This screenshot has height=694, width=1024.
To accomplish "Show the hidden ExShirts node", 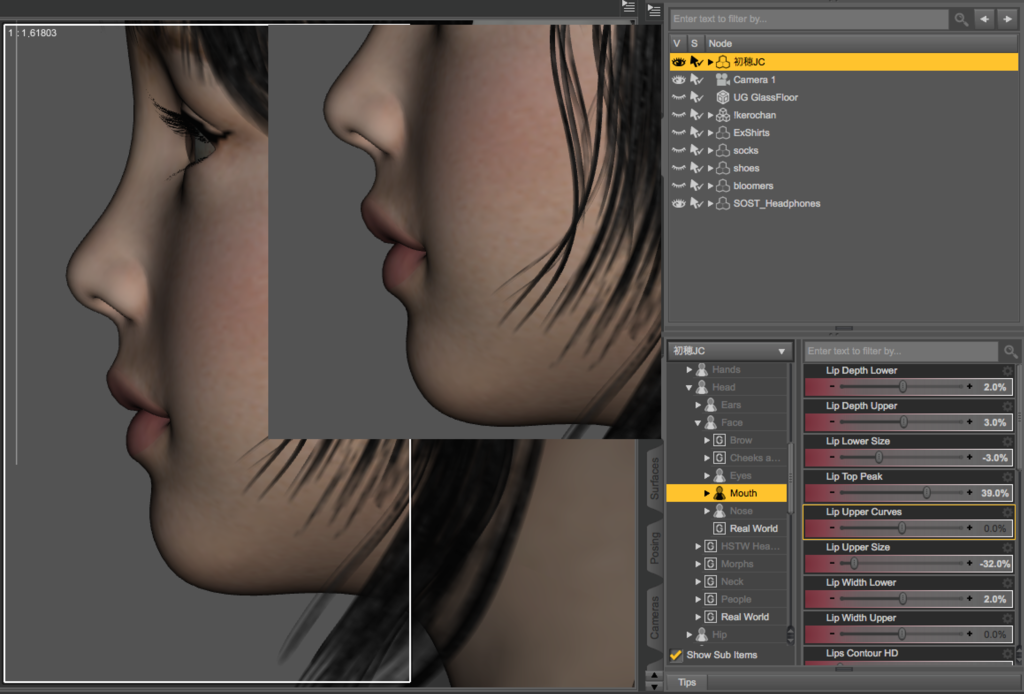I will point(679,133).
